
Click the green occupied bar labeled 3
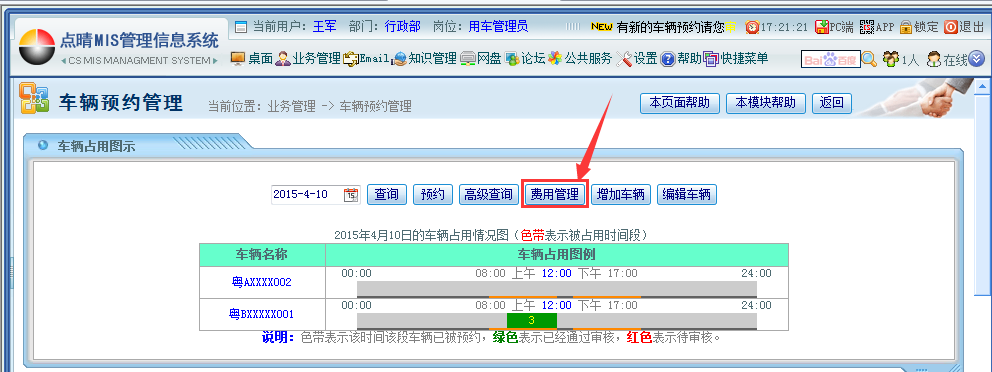point(531,320)
